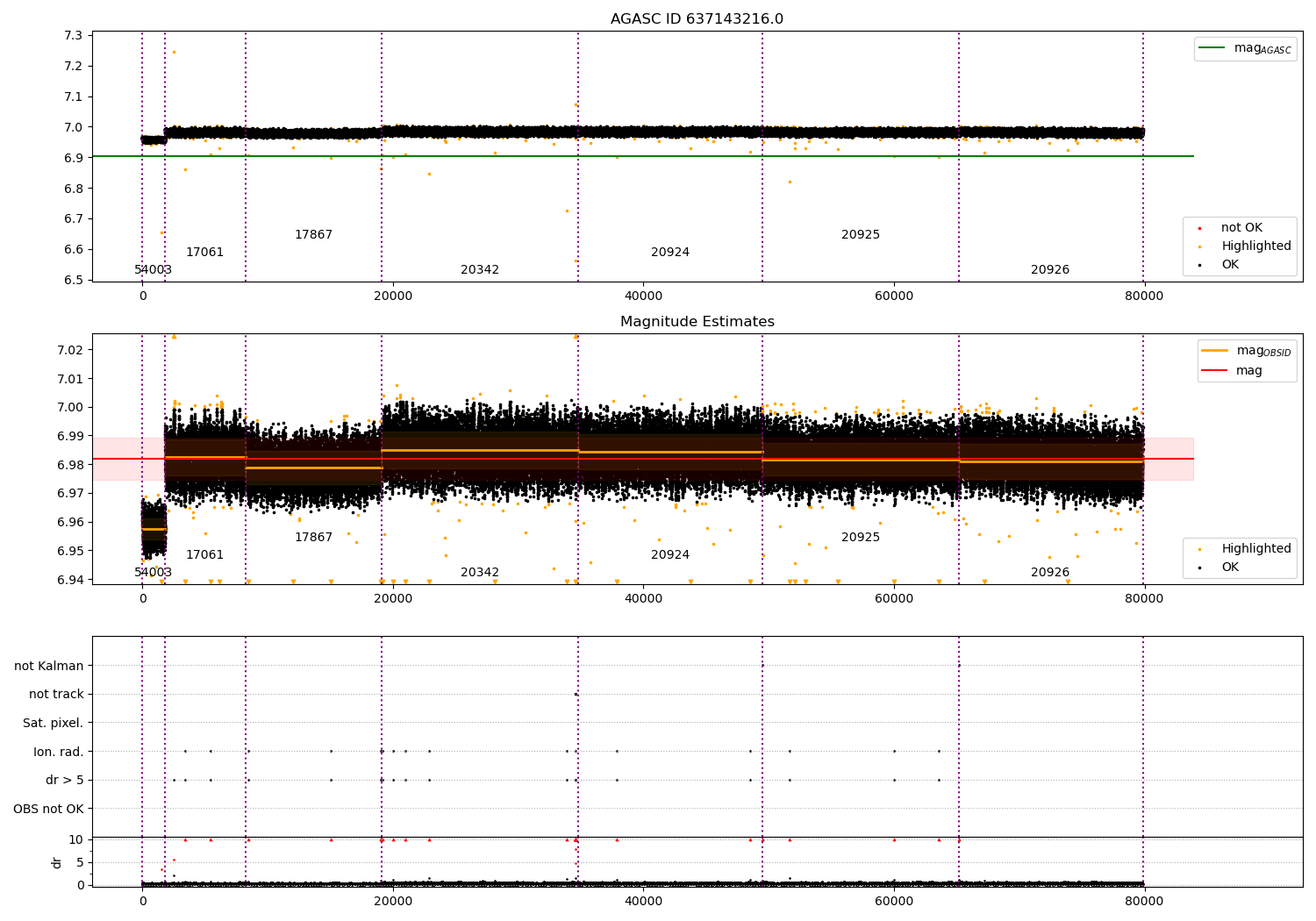Click the 6.98 y-axis tick label
This screenshot has height=921, width=1316.
click(71, 465)
